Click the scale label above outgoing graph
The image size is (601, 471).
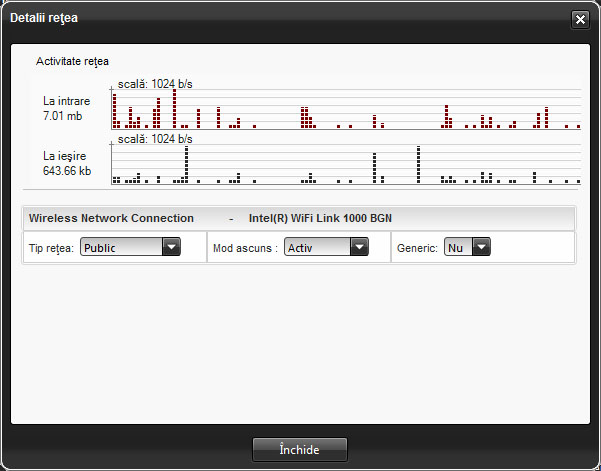pos(155,139)
